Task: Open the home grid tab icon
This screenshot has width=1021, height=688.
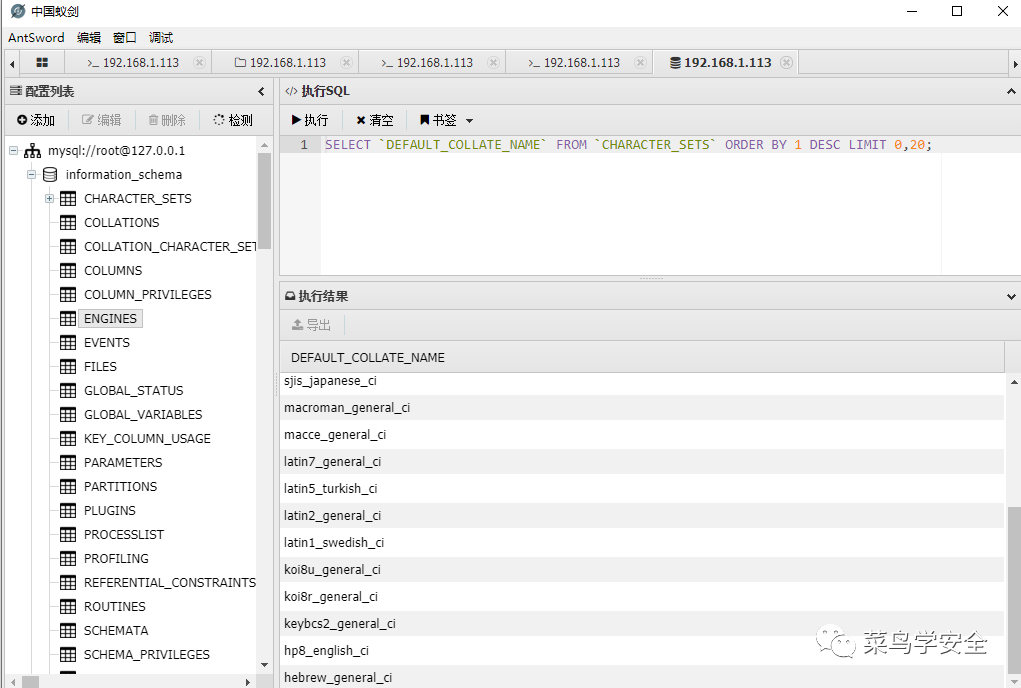Action: 42,62
